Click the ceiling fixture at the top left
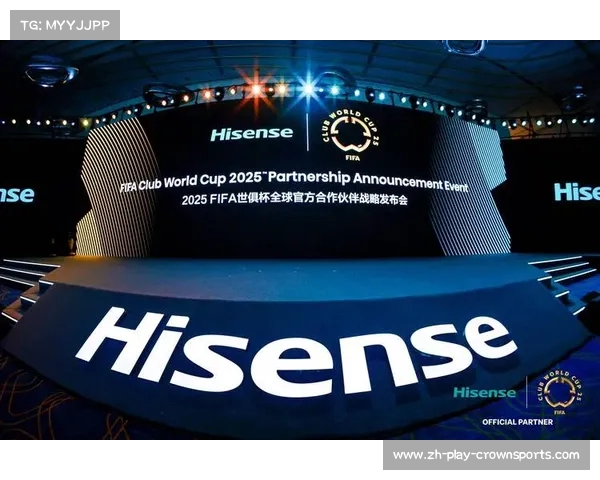This screenshot has width=600, height=480. (50, 72)
